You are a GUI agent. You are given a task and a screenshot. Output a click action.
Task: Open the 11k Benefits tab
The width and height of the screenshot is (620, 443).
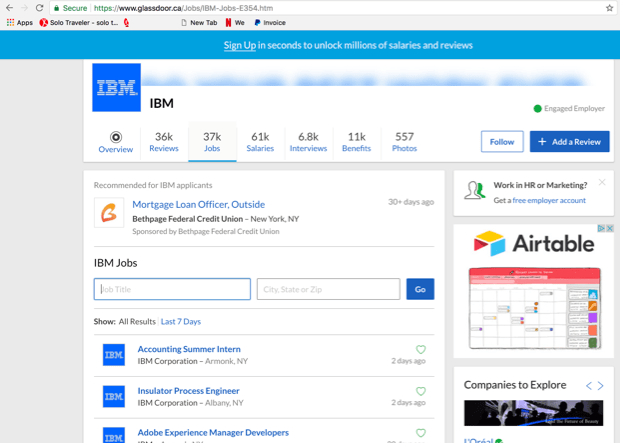click(356, 142)
